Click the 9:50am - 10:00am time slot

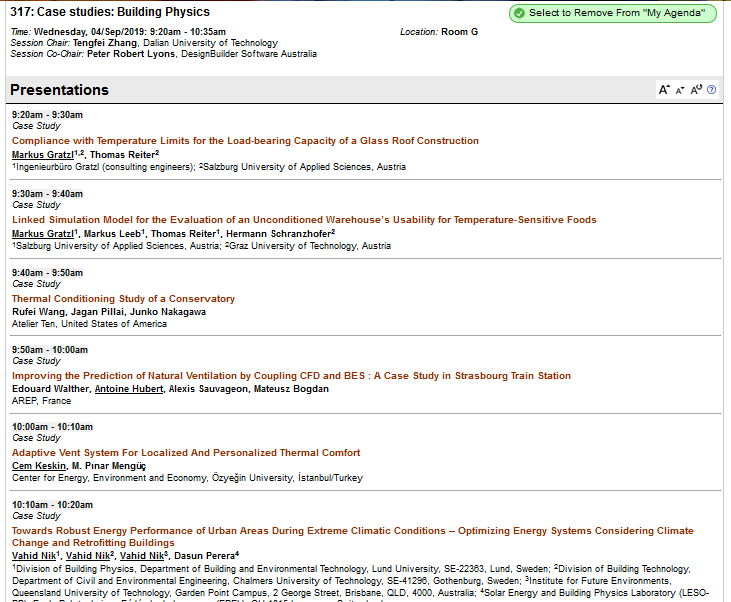click(x=50, y=350)
